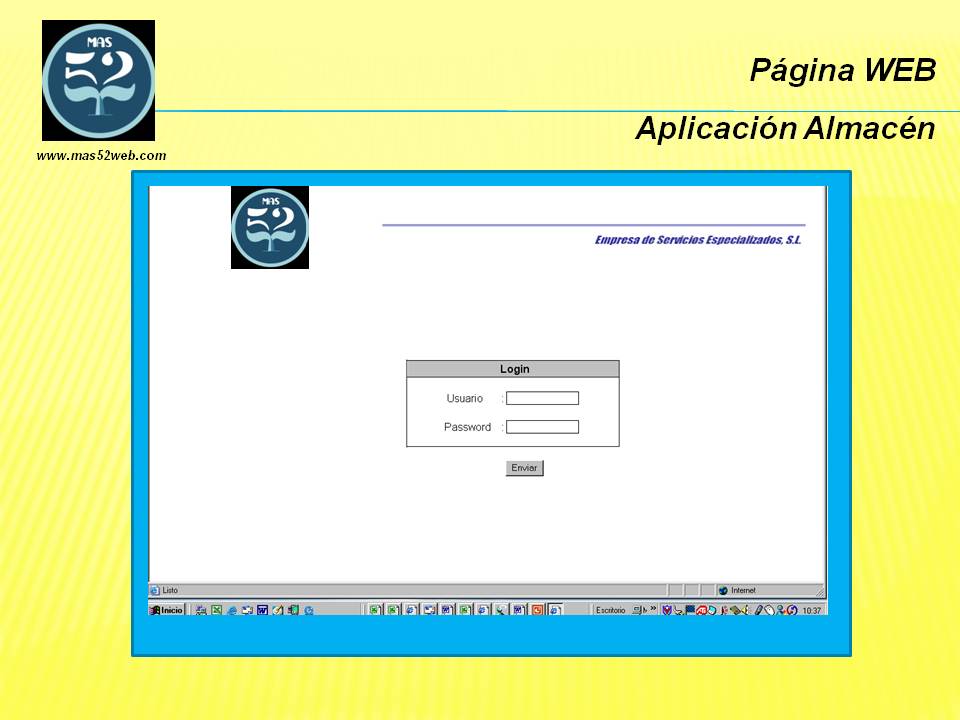
Task: Click the first Excel taskbar window button
Action: pyautogui.click(x=375, y=610)
